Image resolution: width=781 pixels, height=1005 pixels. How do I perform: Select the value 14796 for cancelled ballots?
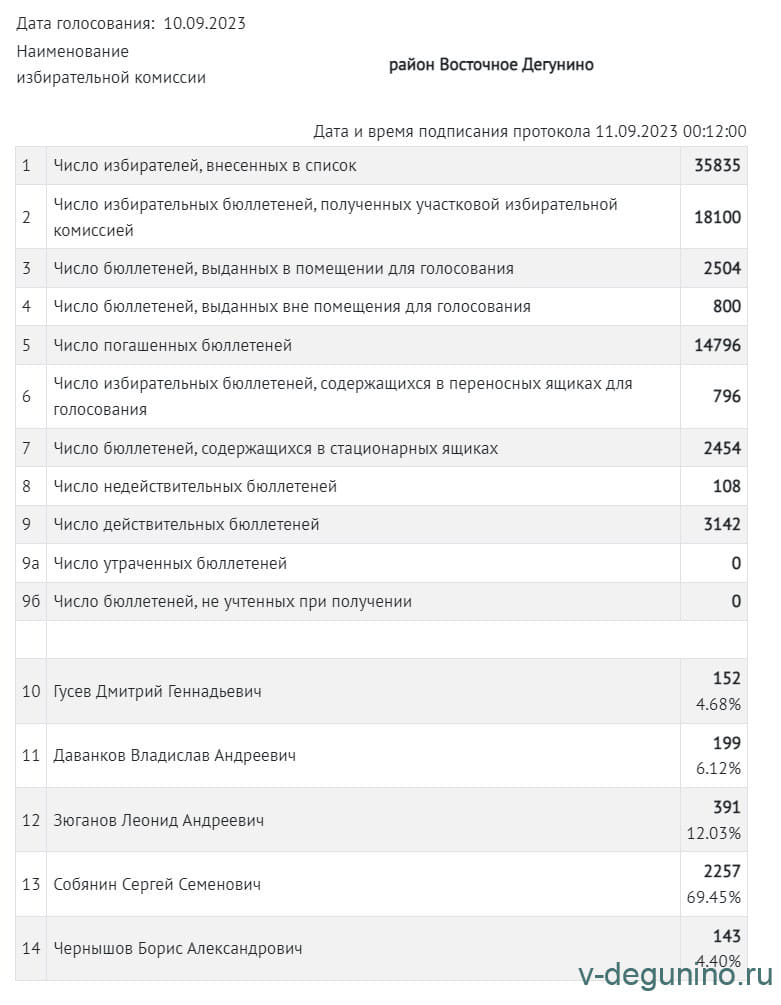(x=717, y=346)
